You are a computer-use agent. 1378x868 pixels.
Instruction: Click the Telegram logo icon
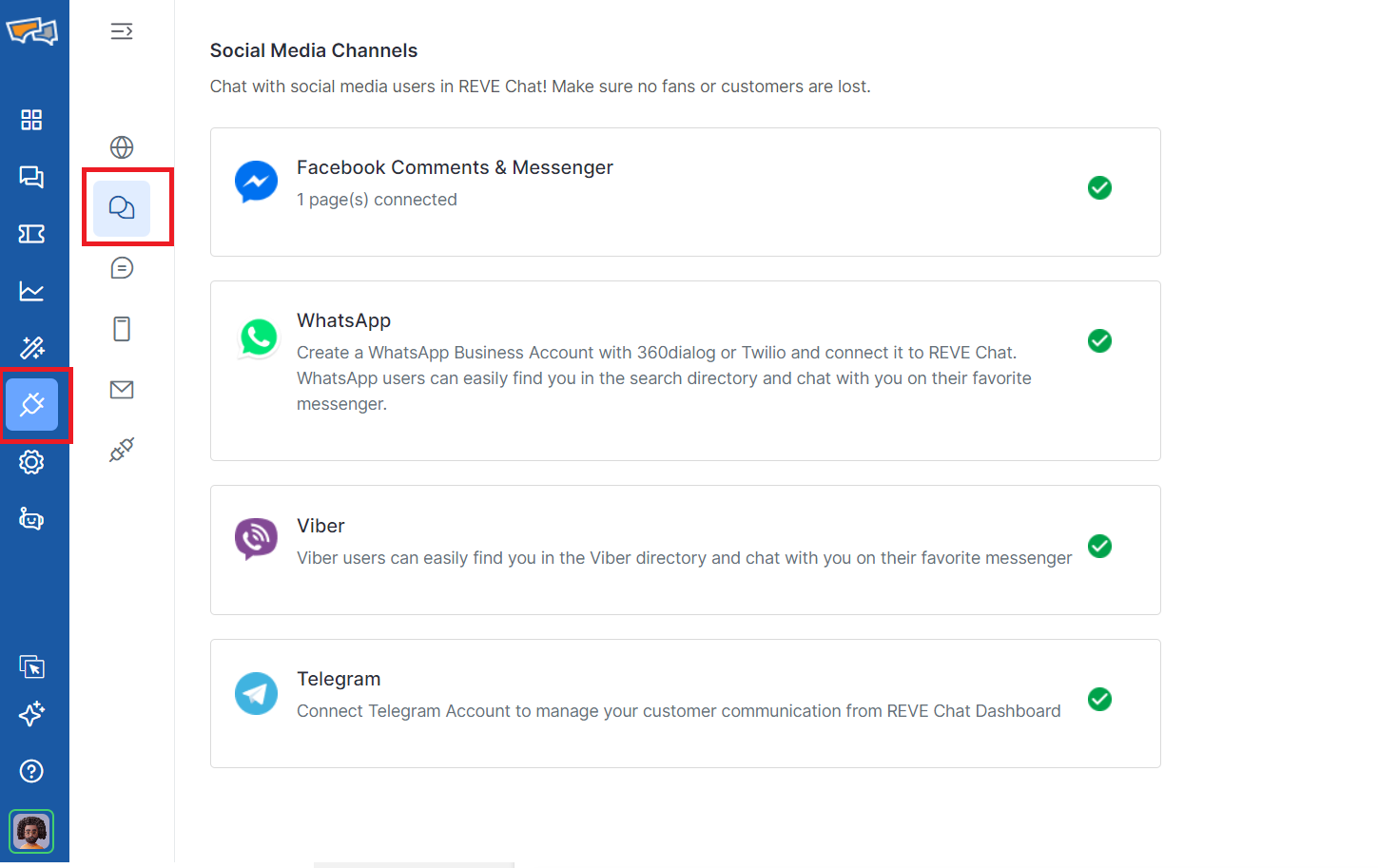[x=257, y=693]
